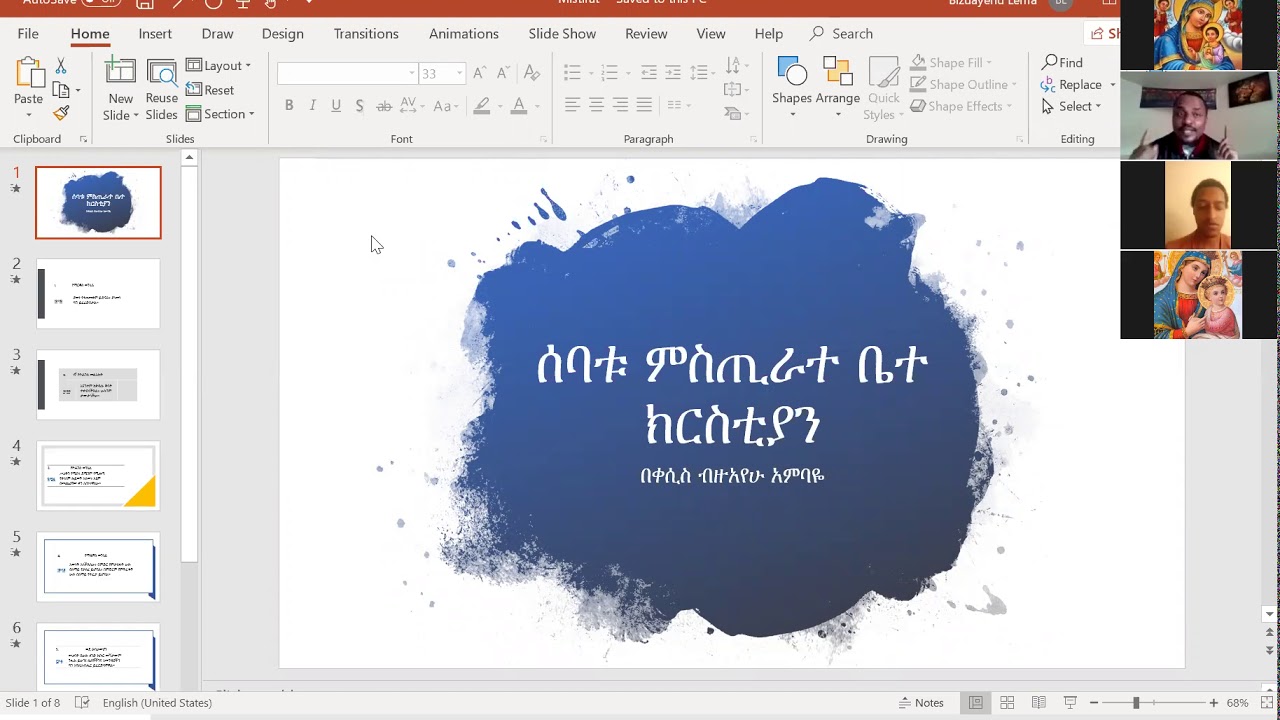Open the Transitions tab

[366, 34]
